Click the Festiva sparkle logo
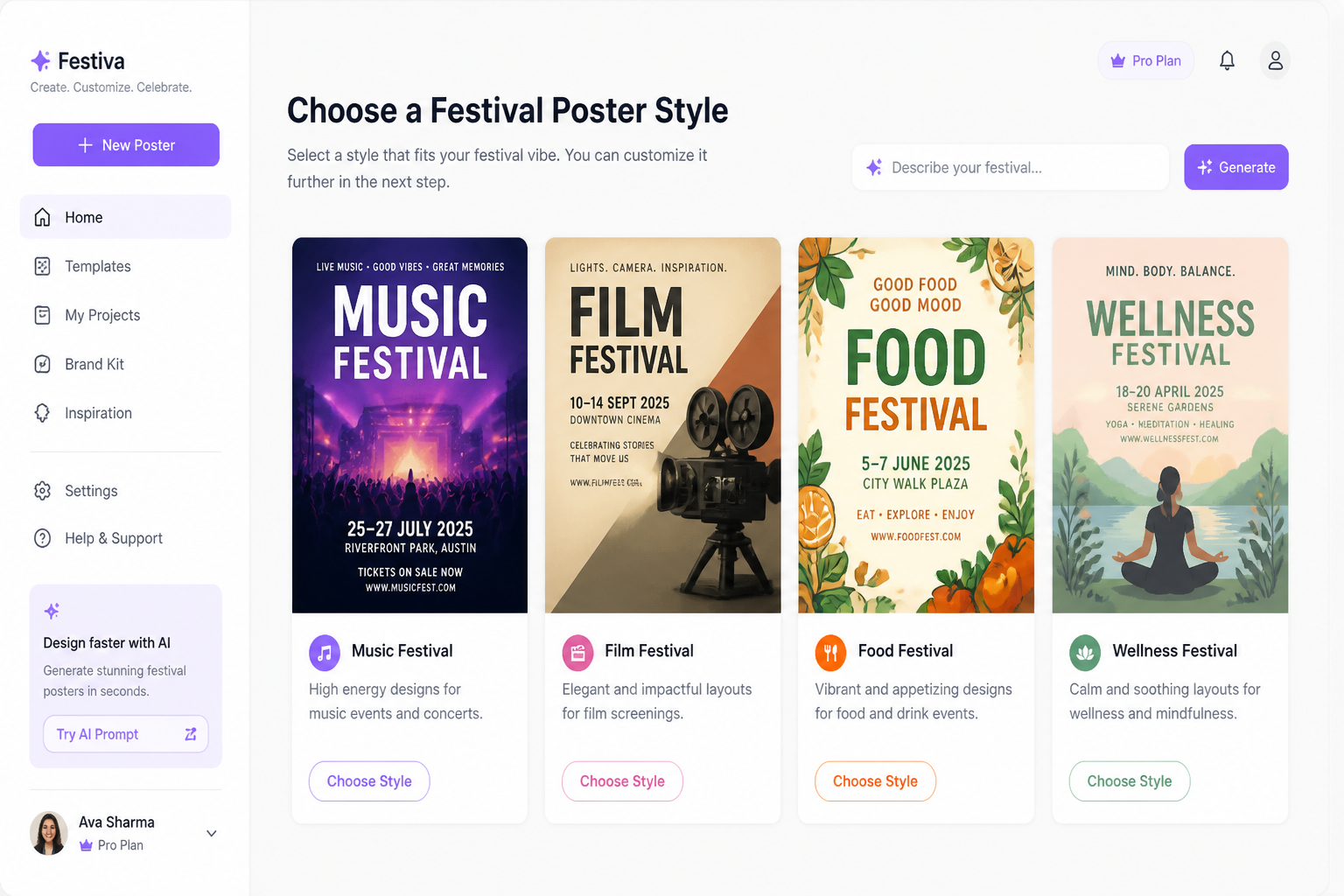The height and width of the screenshot is (896, 1344). (x=40, y=60)
